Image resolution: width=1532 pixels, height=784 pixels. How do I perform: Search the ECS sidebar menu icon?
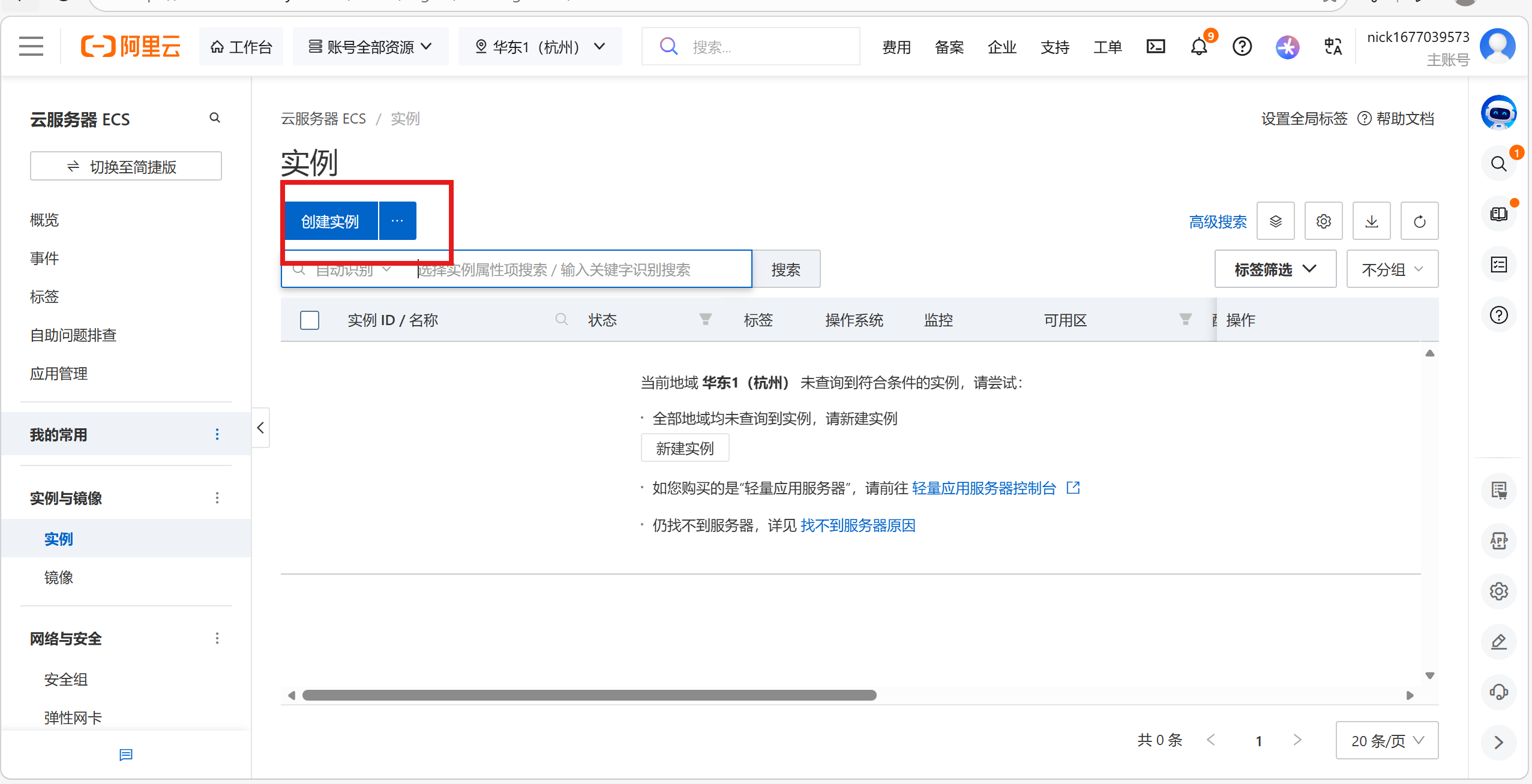(215, 118)
